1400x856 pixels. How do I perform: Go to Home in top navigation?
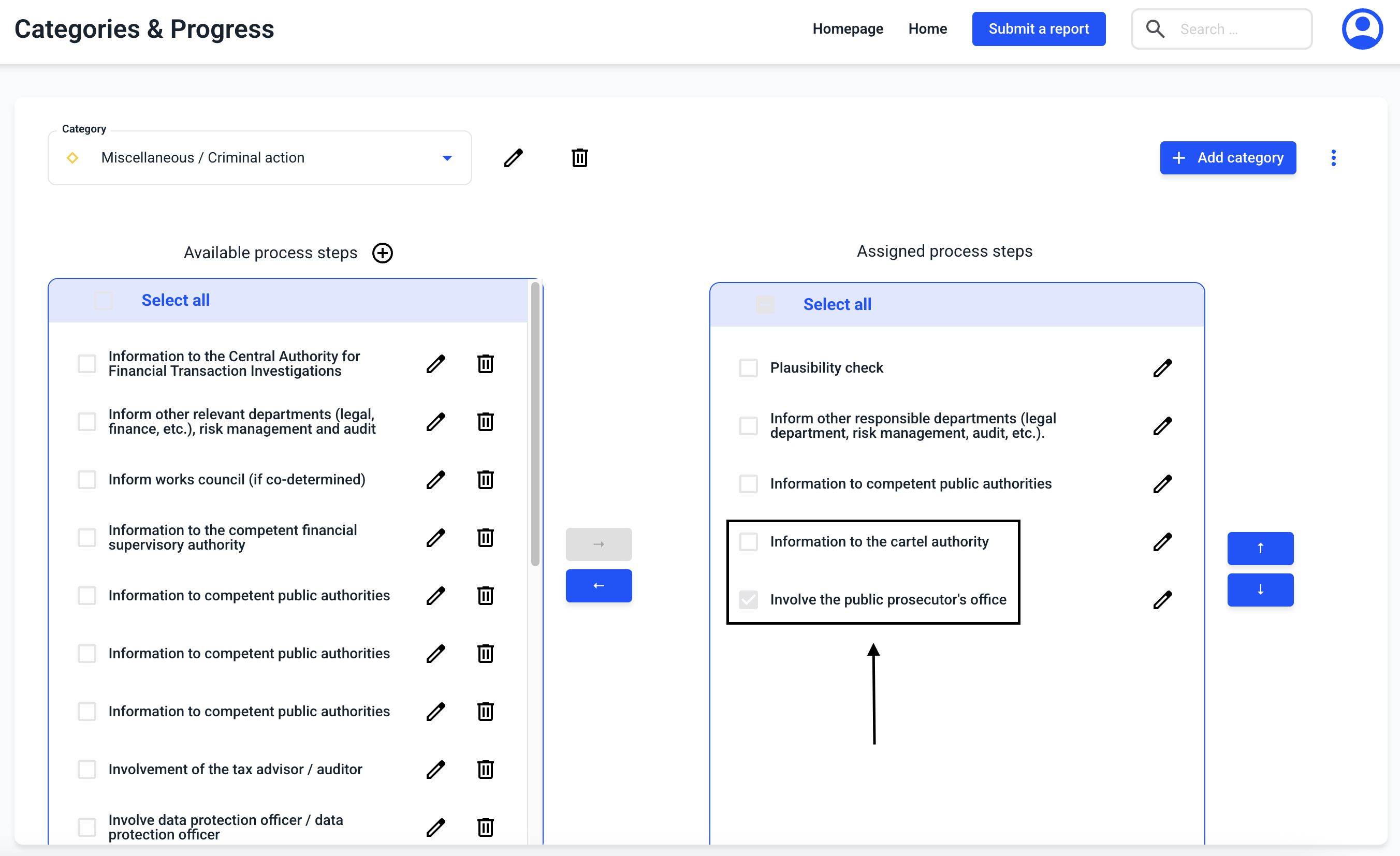[927, 29]
